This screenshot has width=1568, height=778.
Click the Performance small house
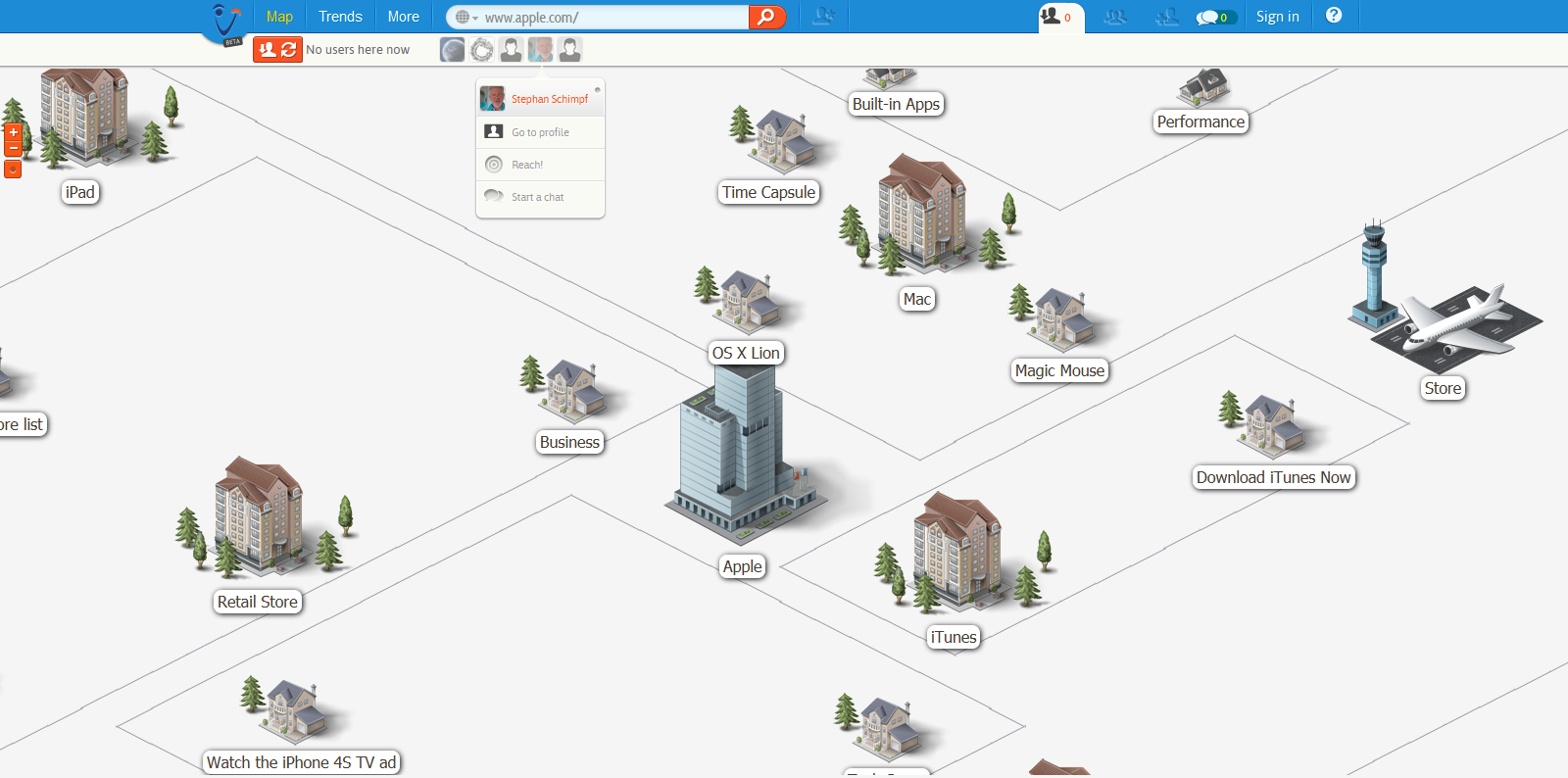[x=1205, y=87]
